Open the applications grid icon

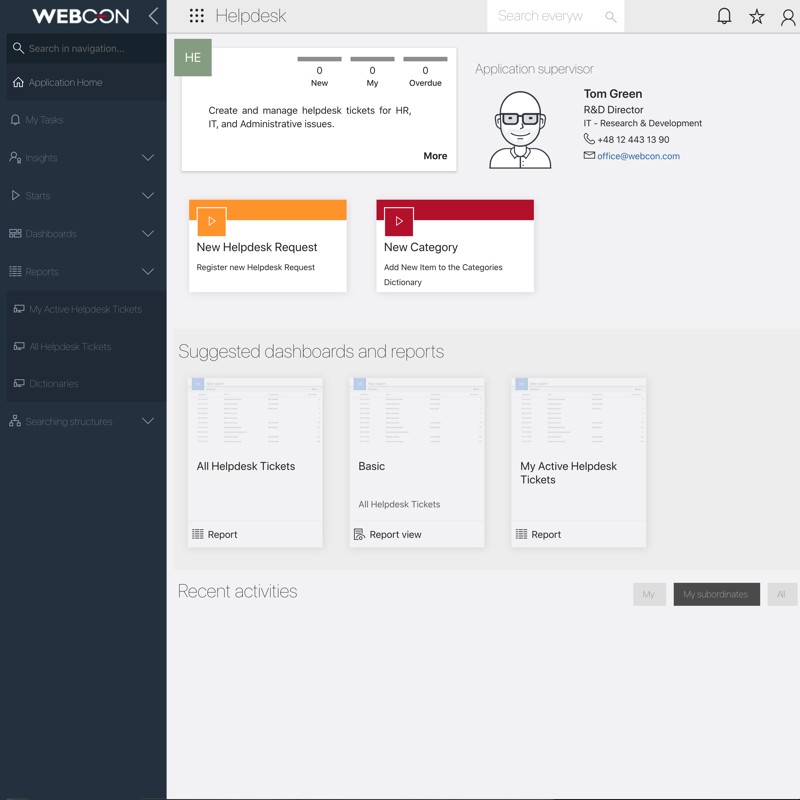click(197, 16)
